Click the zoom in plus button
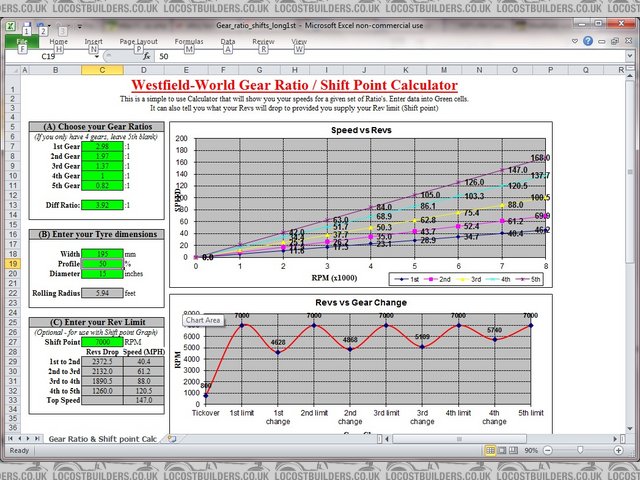 pos(618,452)
